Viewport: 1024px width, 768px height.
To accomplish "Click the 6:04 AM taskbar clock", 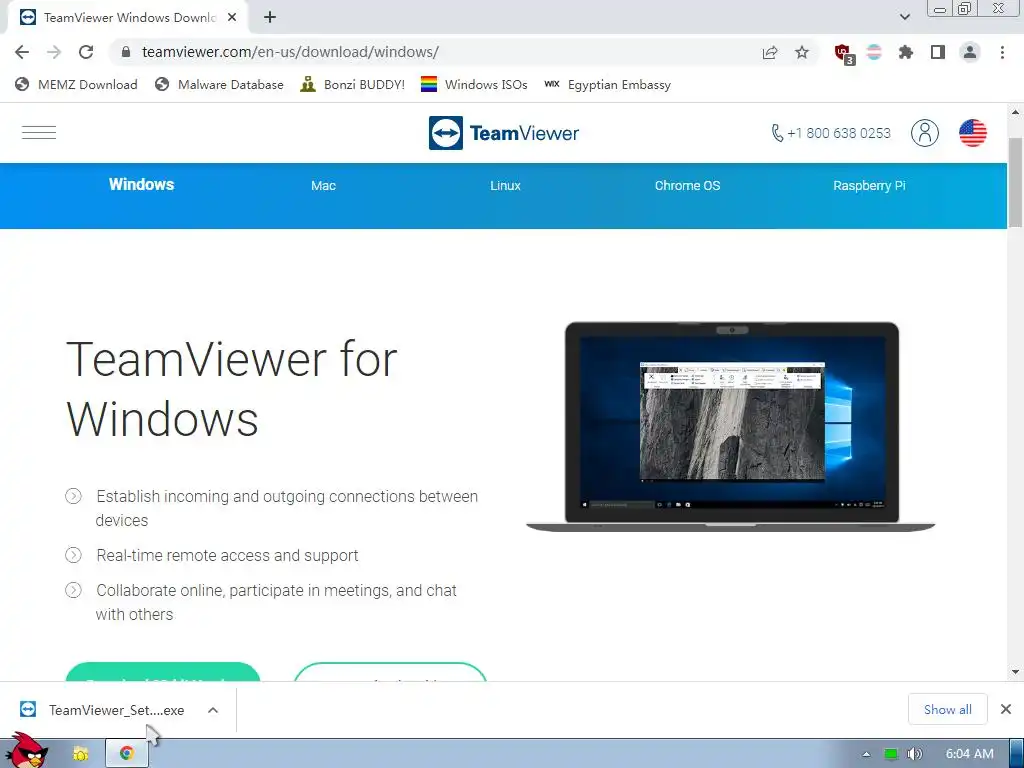I will click(x=970, y=754).
